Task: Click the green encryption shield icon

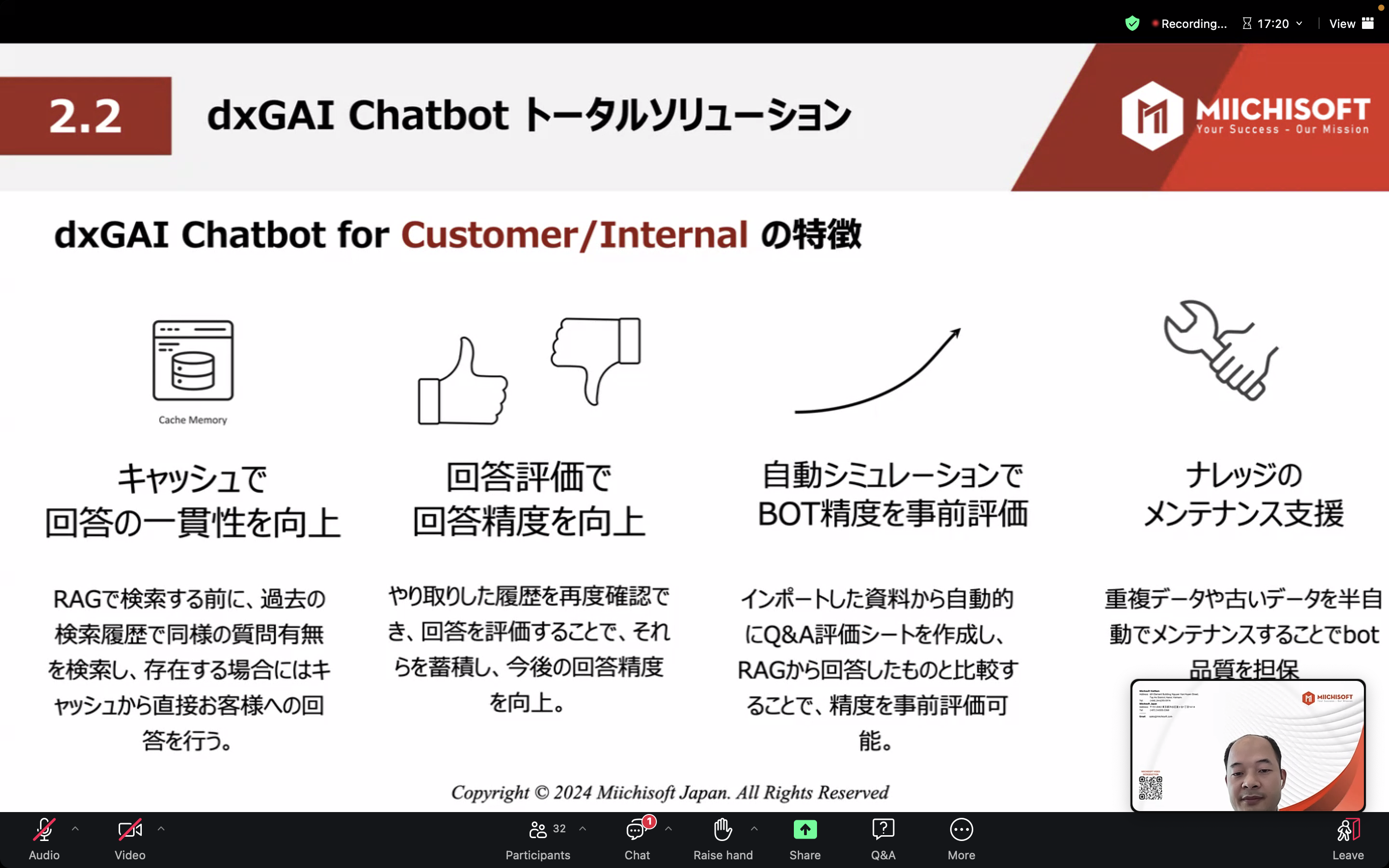Action: 1132,24
